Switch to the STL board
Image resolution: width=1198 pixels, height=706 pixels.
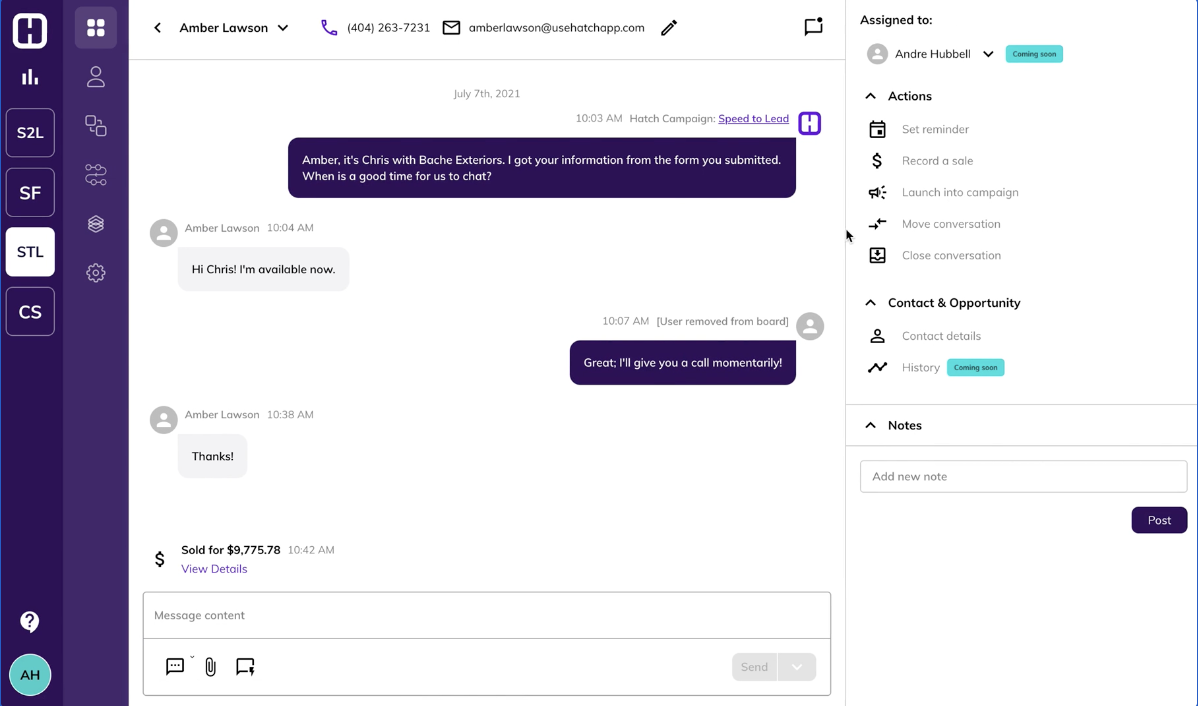(x=30, y=252)
